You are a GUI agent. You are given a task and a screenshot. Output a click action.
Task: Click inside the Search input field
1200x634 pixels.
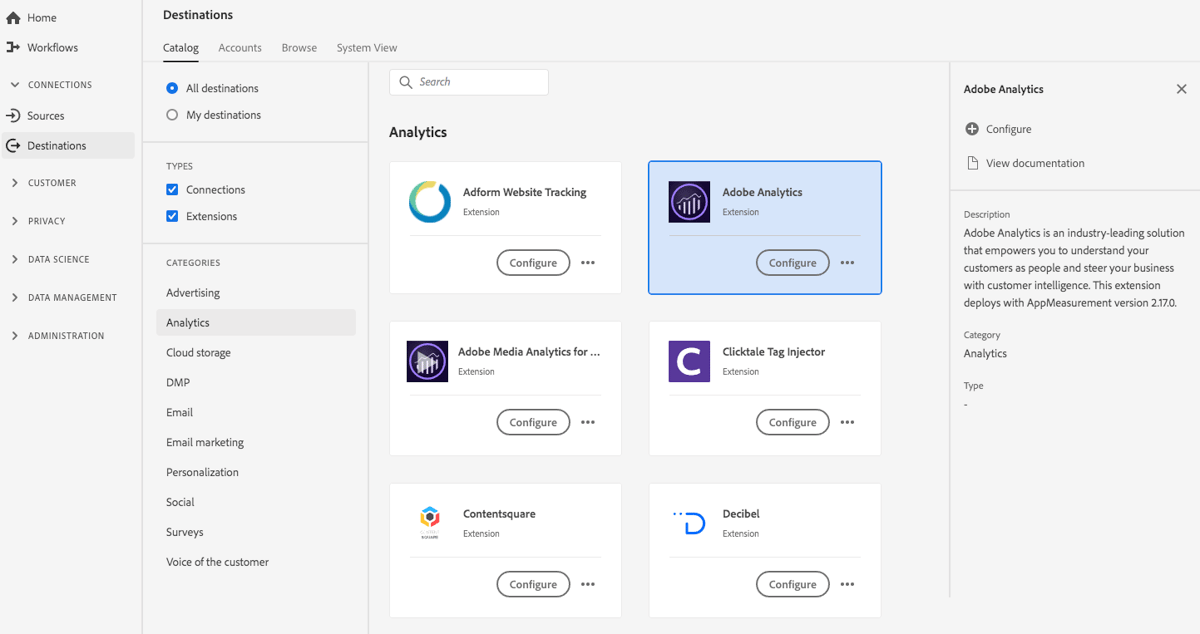click(468, 82)
